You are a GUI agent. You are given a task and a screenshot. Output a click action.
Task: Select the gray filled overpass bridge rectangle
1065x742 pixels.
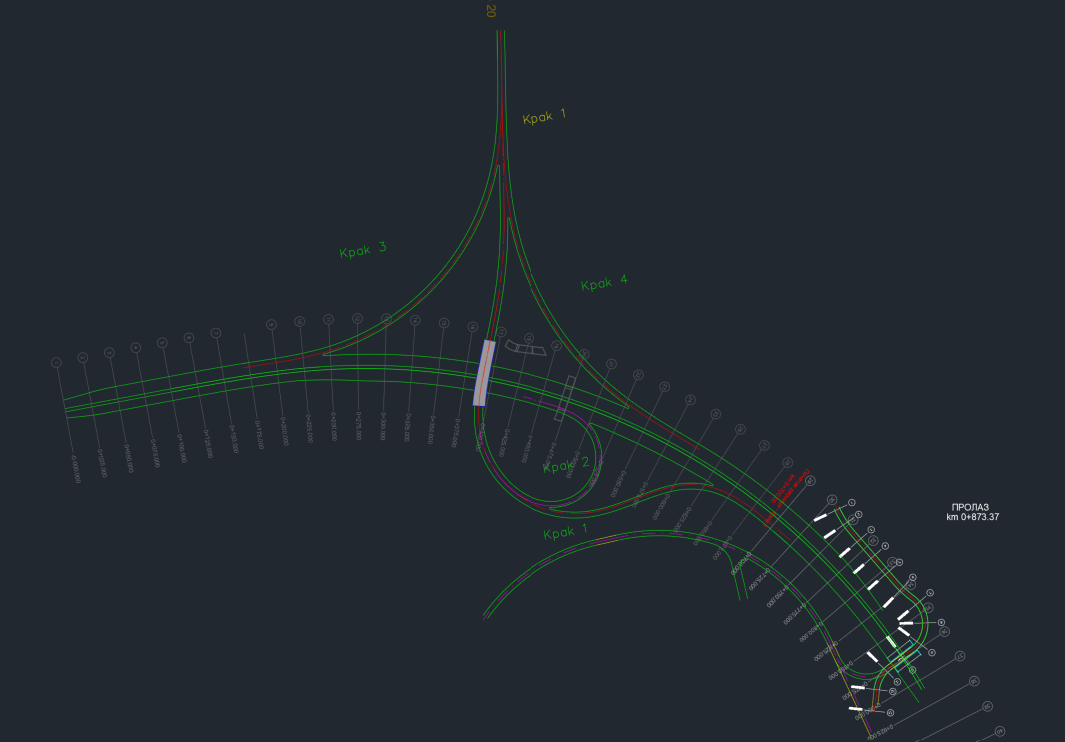(x=484, y=373)
